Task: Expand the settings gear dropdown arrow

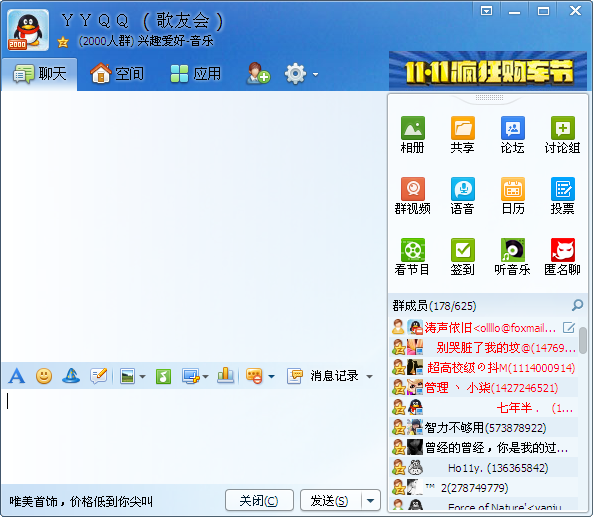Action: pos(315,75)
